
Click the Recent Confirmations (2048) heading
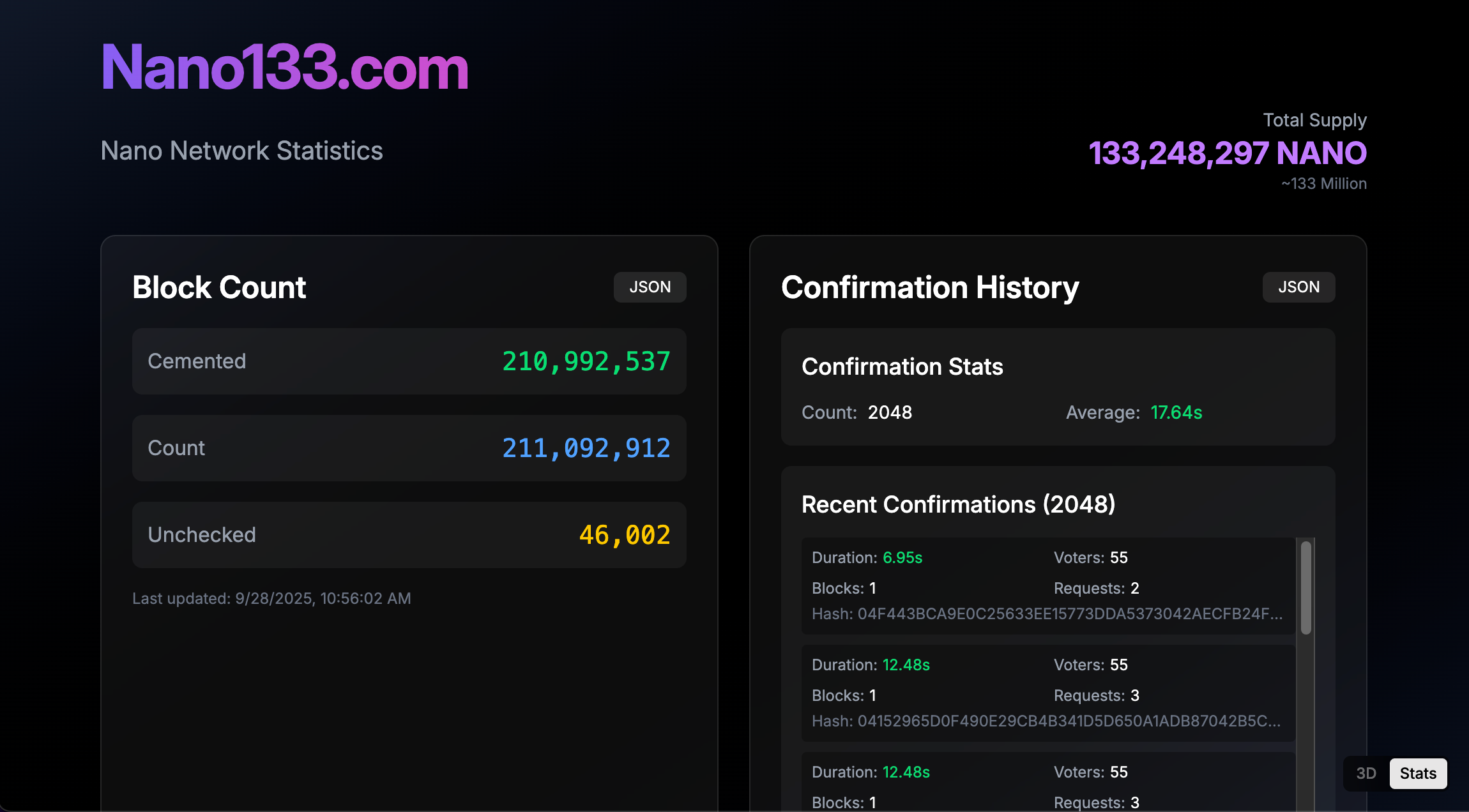pos(958,504)
